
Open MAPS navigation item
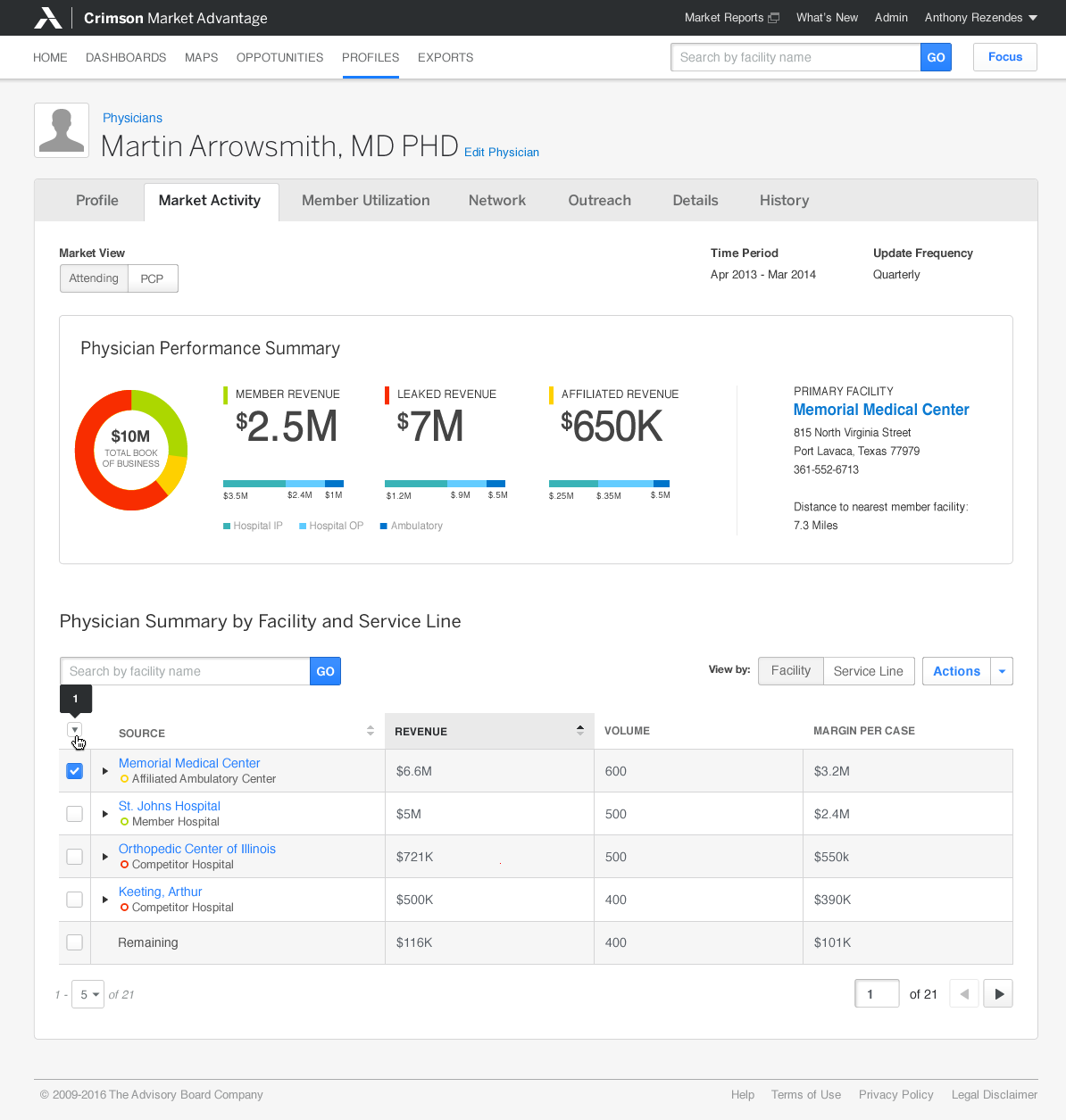click(202, 57)
